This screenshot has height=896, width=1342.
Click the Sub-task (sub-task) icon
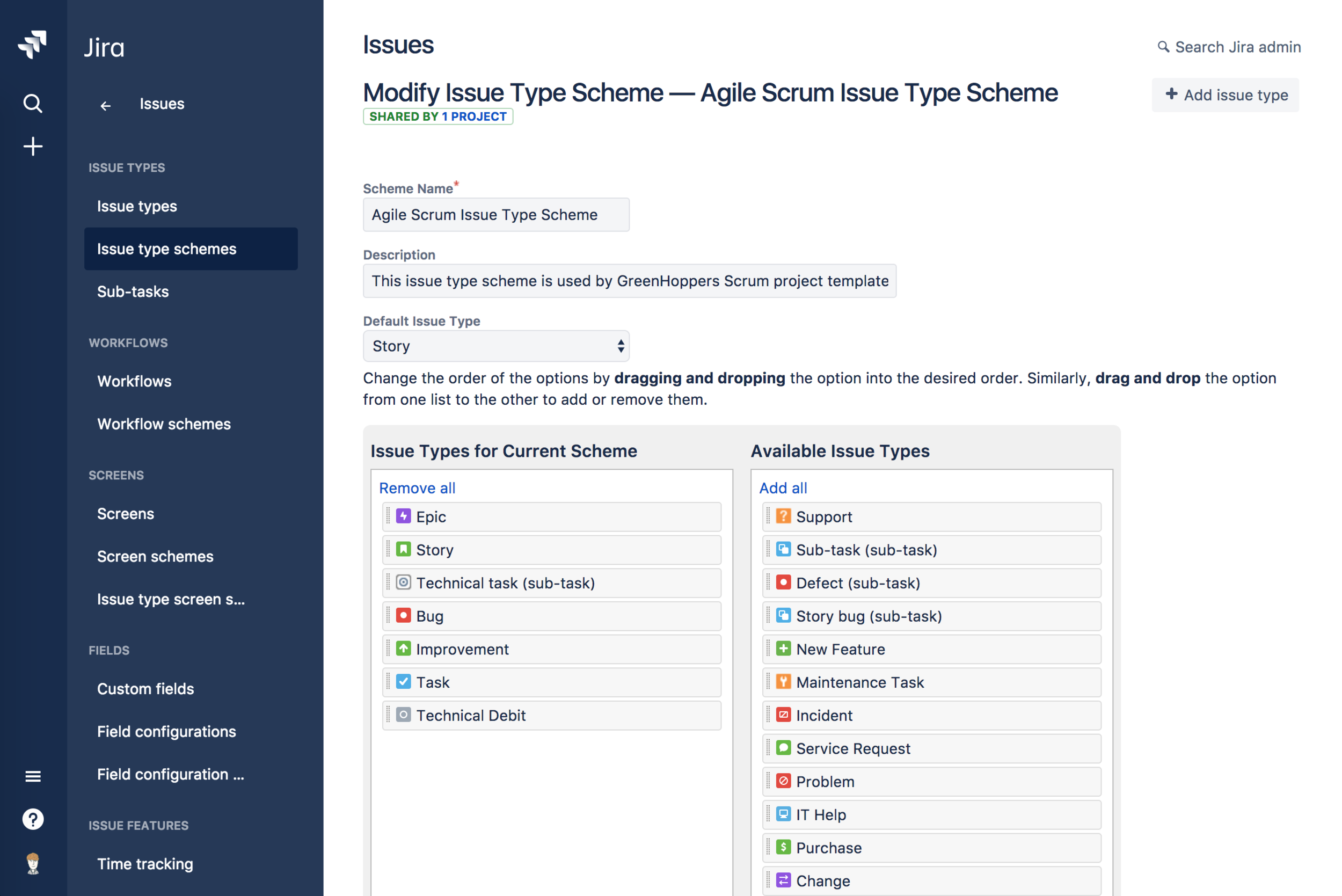click(x=783, y=549)
